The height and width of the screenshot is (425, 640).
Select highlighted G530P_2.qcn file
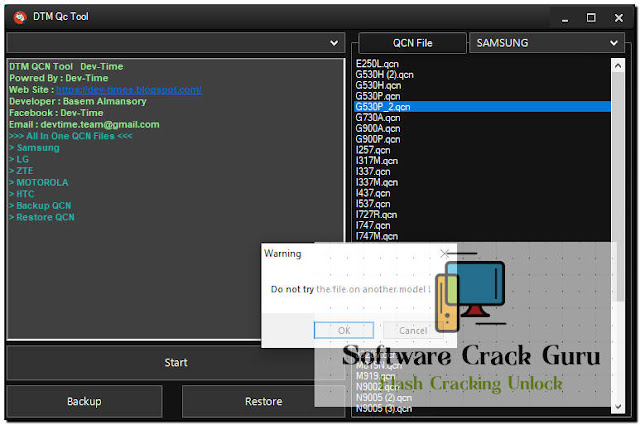[x=483, y=107]
